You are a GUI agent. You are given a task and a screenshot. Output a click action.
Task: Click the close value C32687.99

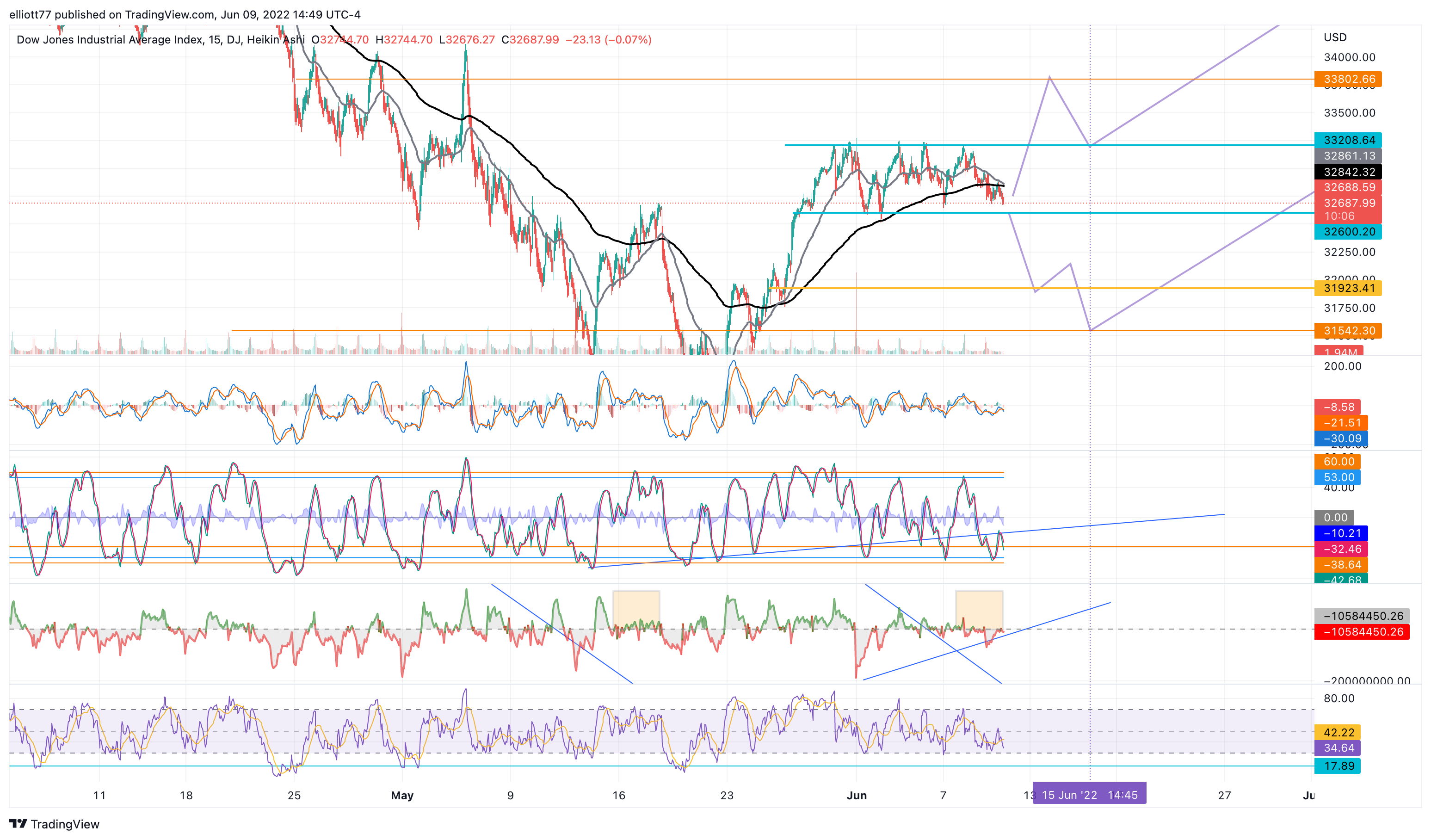[x=530, y=40]
